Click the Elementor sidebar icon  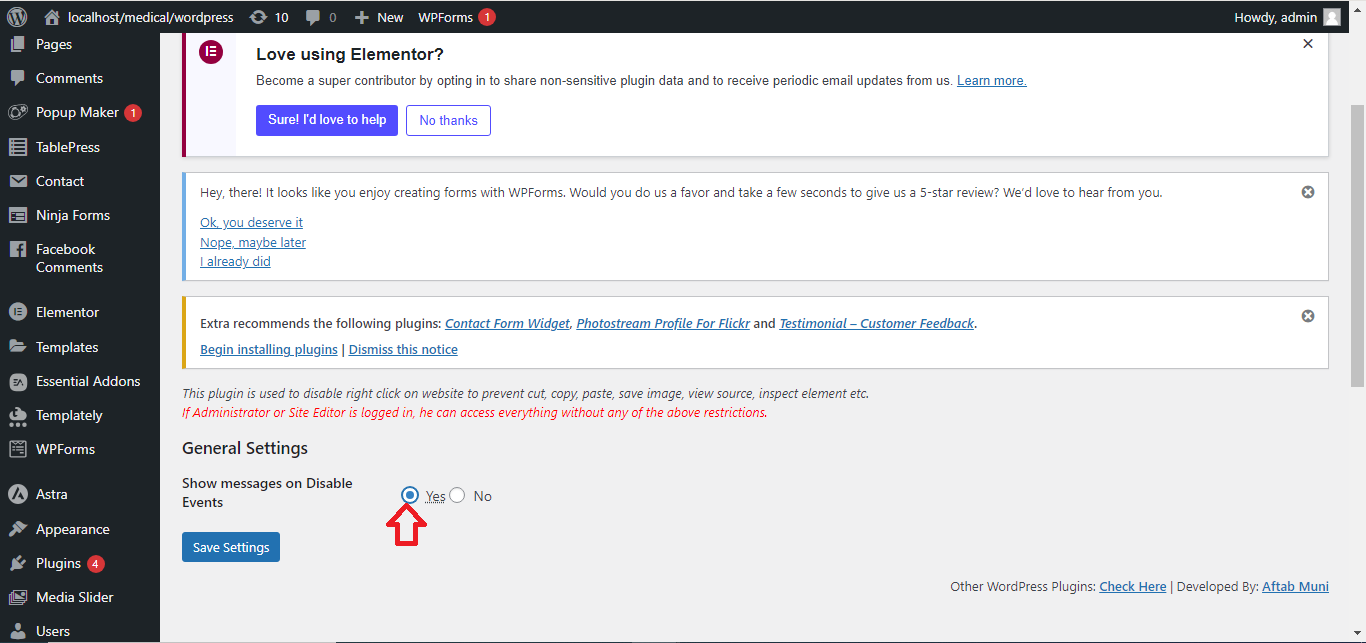(x=17, y=312)
